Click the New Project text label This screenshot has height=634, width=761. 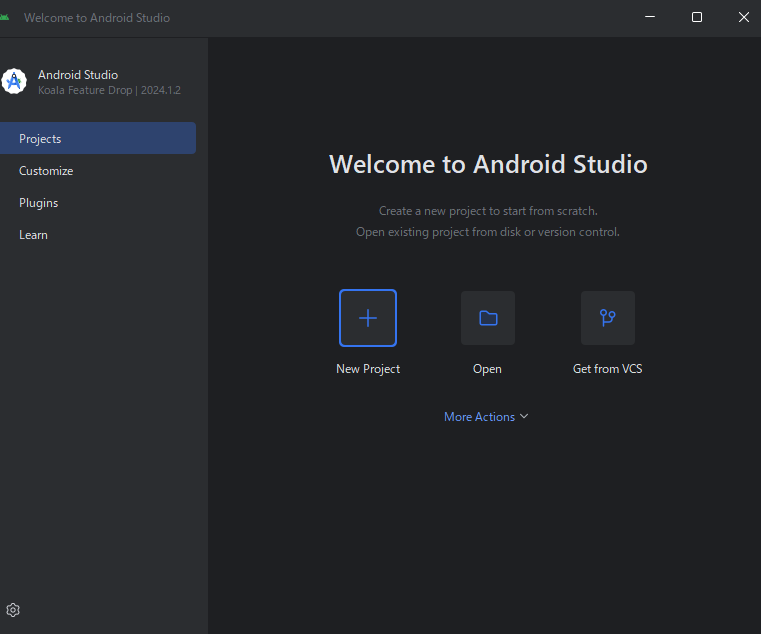coord(368,369)
